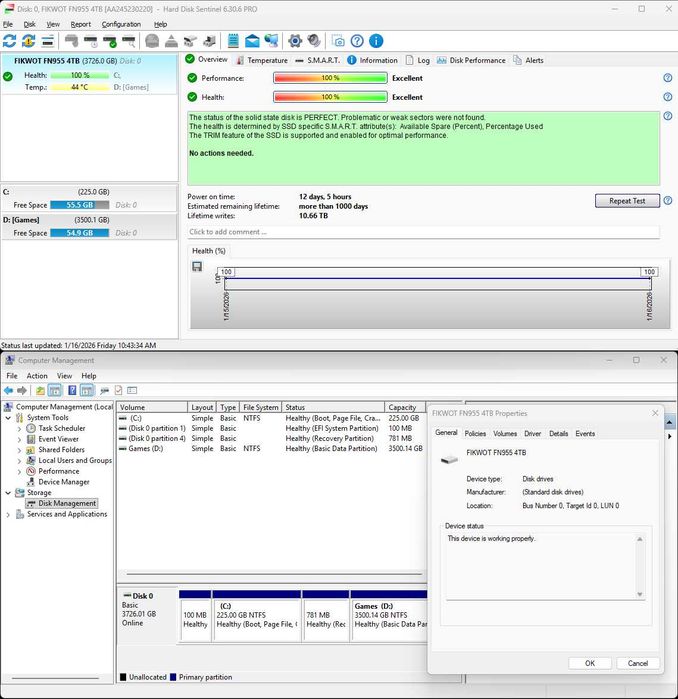678x699 pixels.
Task: Collapse the System Tools tree node
Action: (8, 418)
